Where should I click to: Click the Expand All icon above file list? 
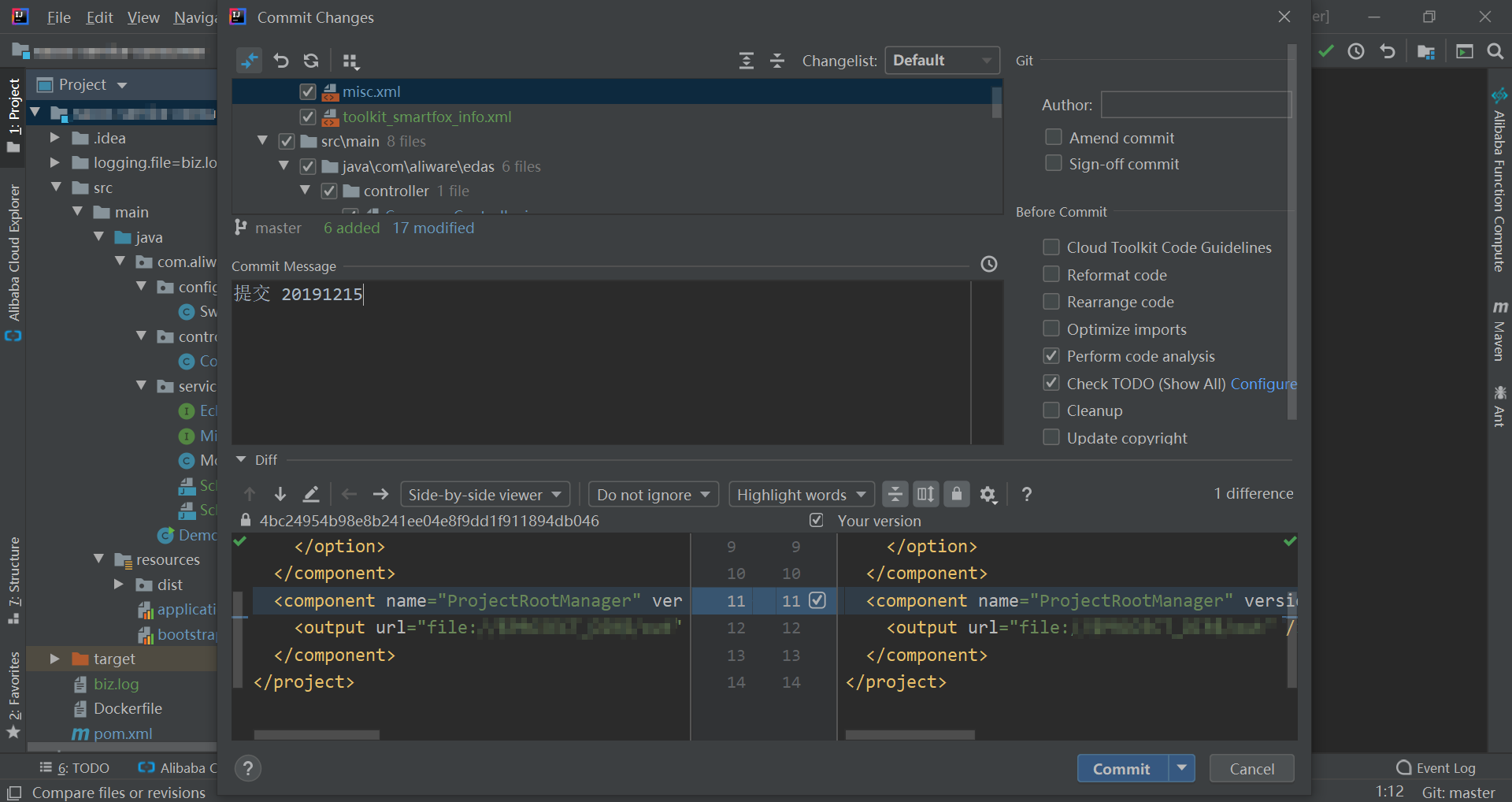(746, 61)
